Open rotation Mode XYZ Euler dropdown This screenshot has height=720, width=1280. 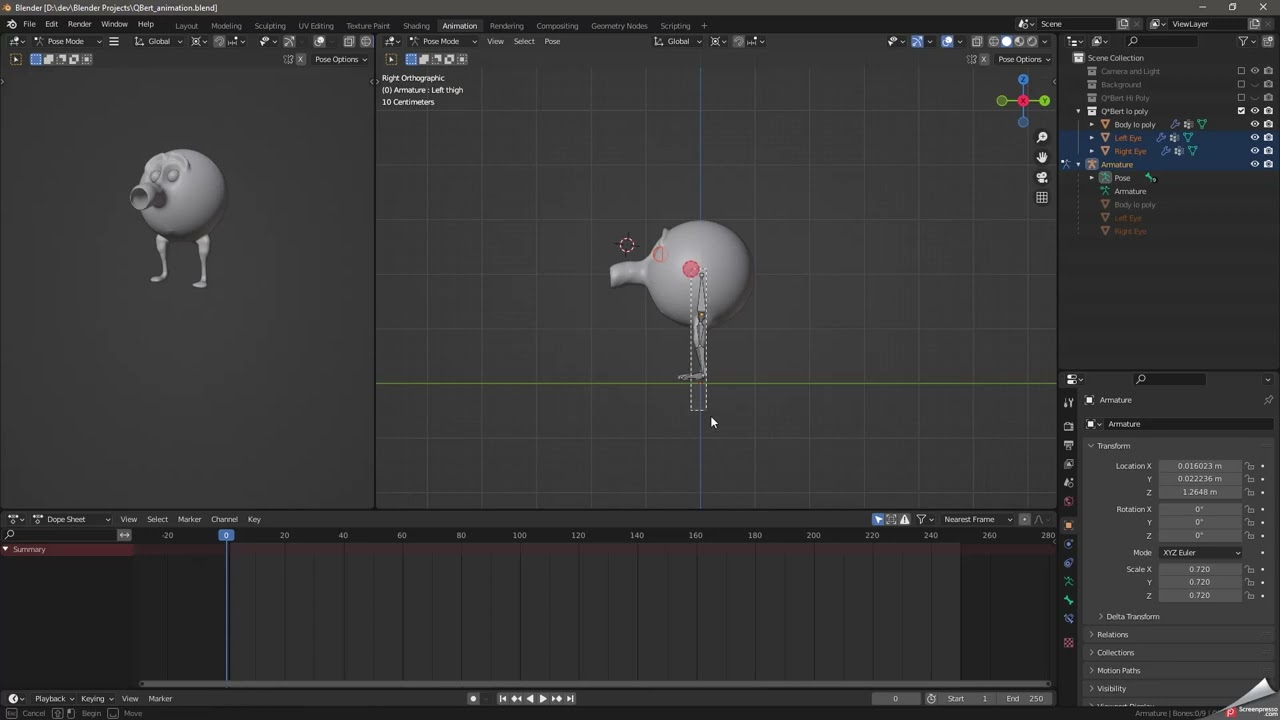coord(1200,552)
